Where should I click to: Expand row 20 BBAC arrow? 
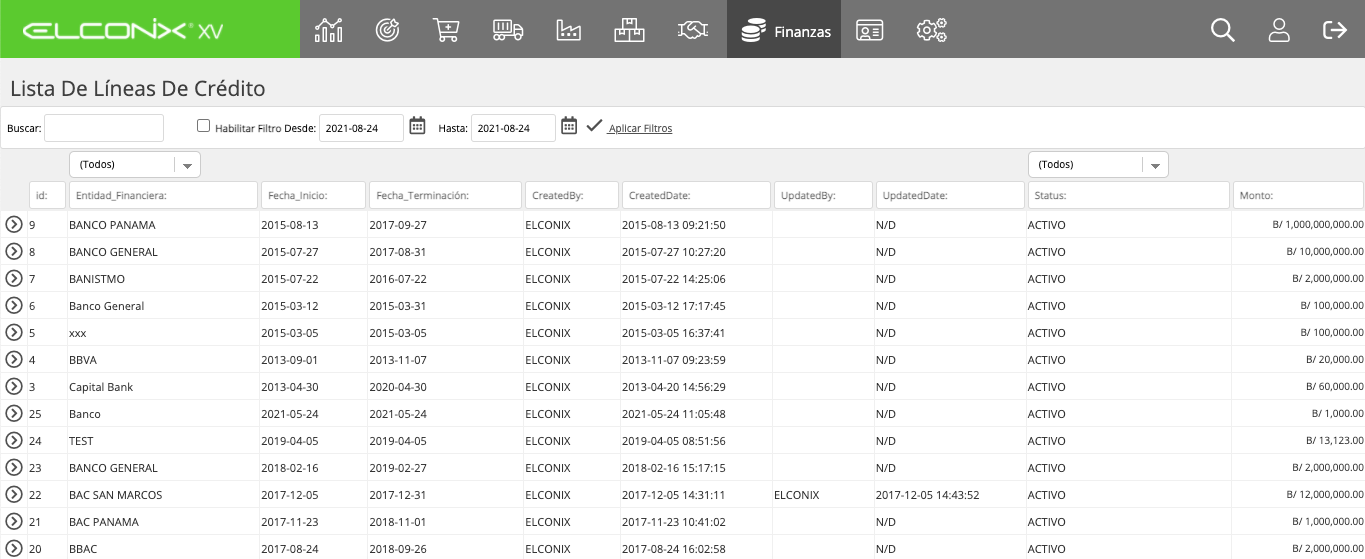click(x=14, y=548)
